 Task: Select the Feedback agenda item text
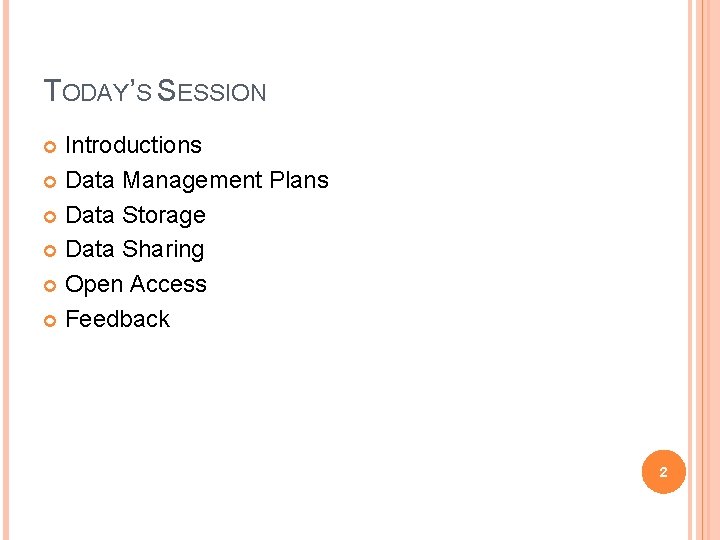tap(117, 319)
